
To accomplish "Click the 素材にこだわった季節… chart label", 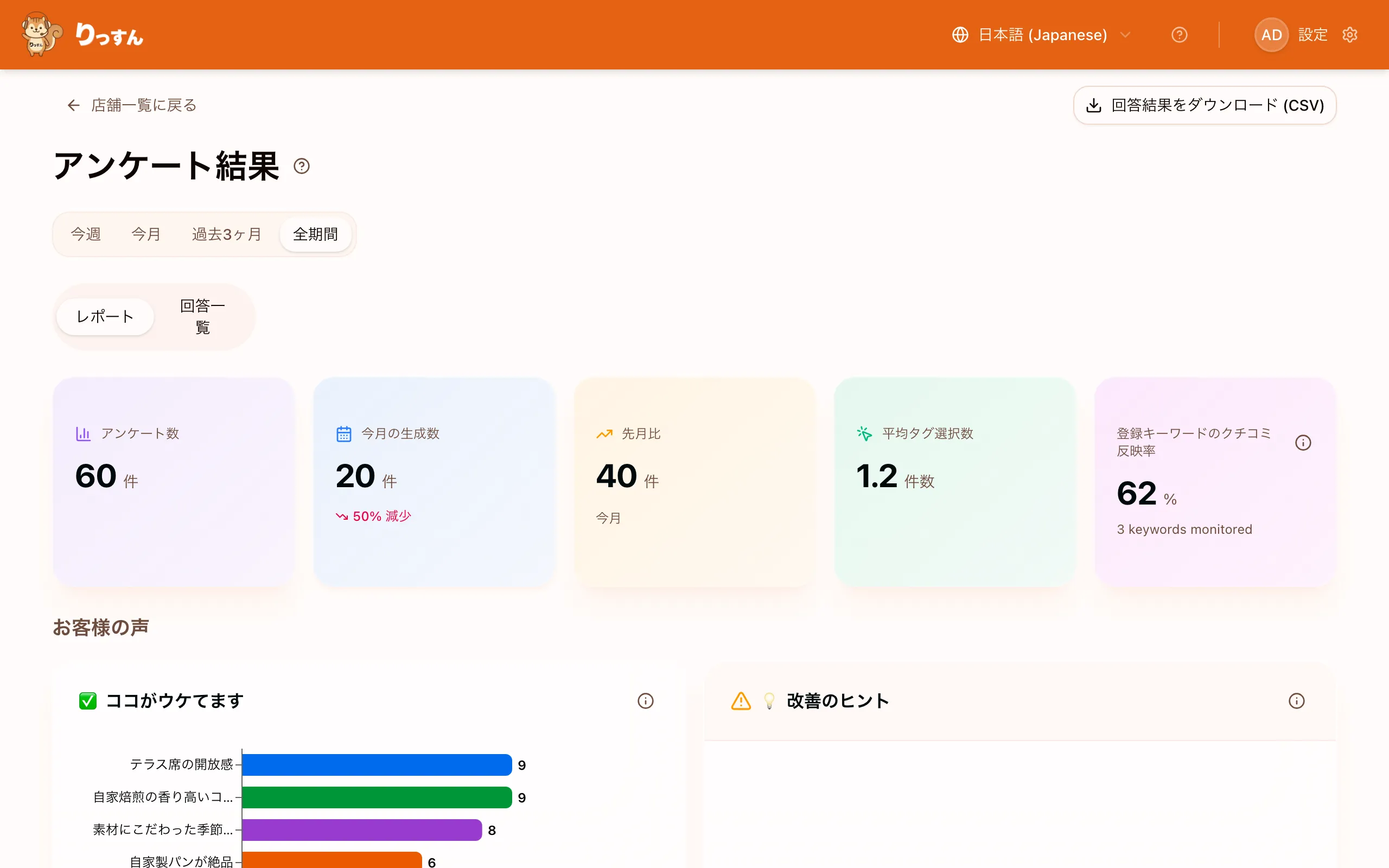I will pos(163,830).
